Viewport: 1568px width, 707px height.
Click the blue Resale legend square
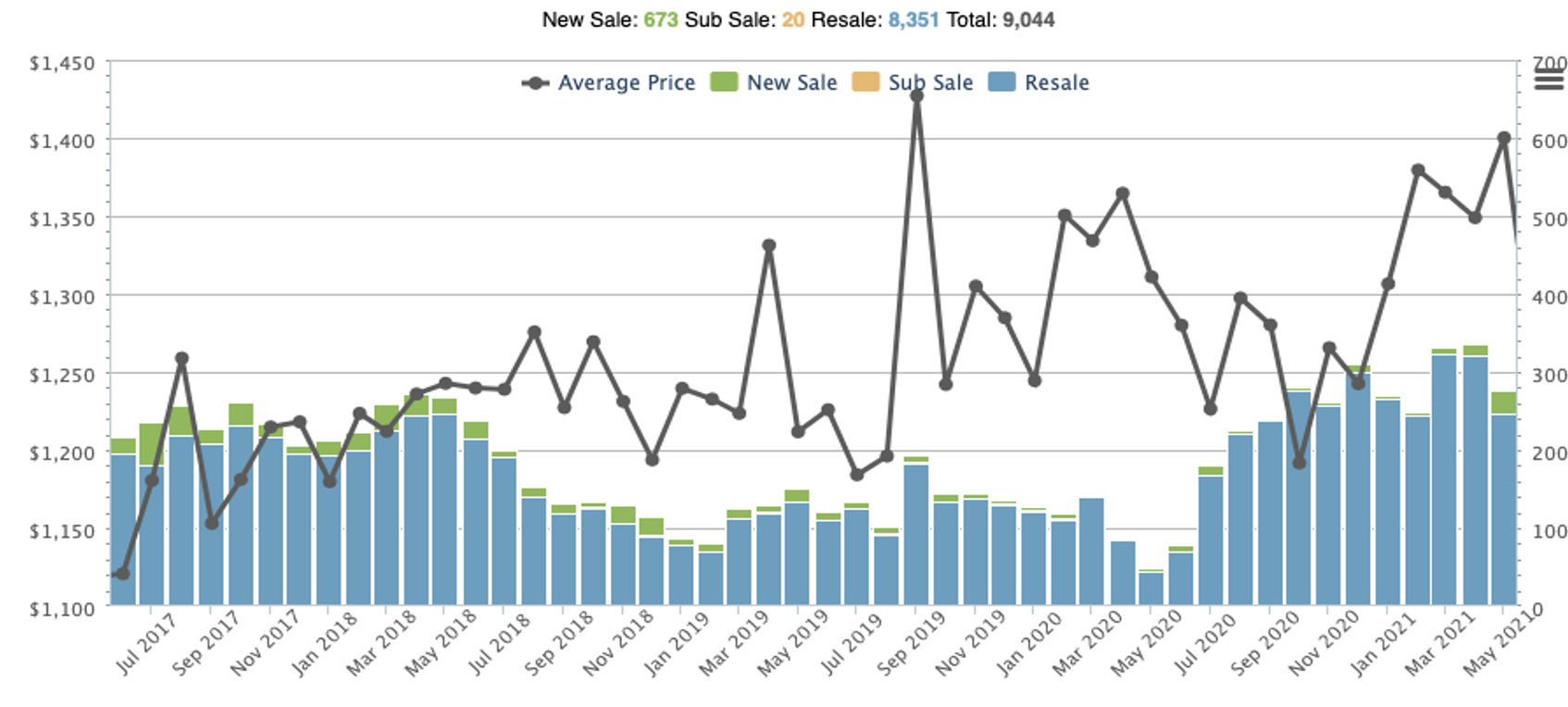pyautogui.click(x=1002, y=82)
